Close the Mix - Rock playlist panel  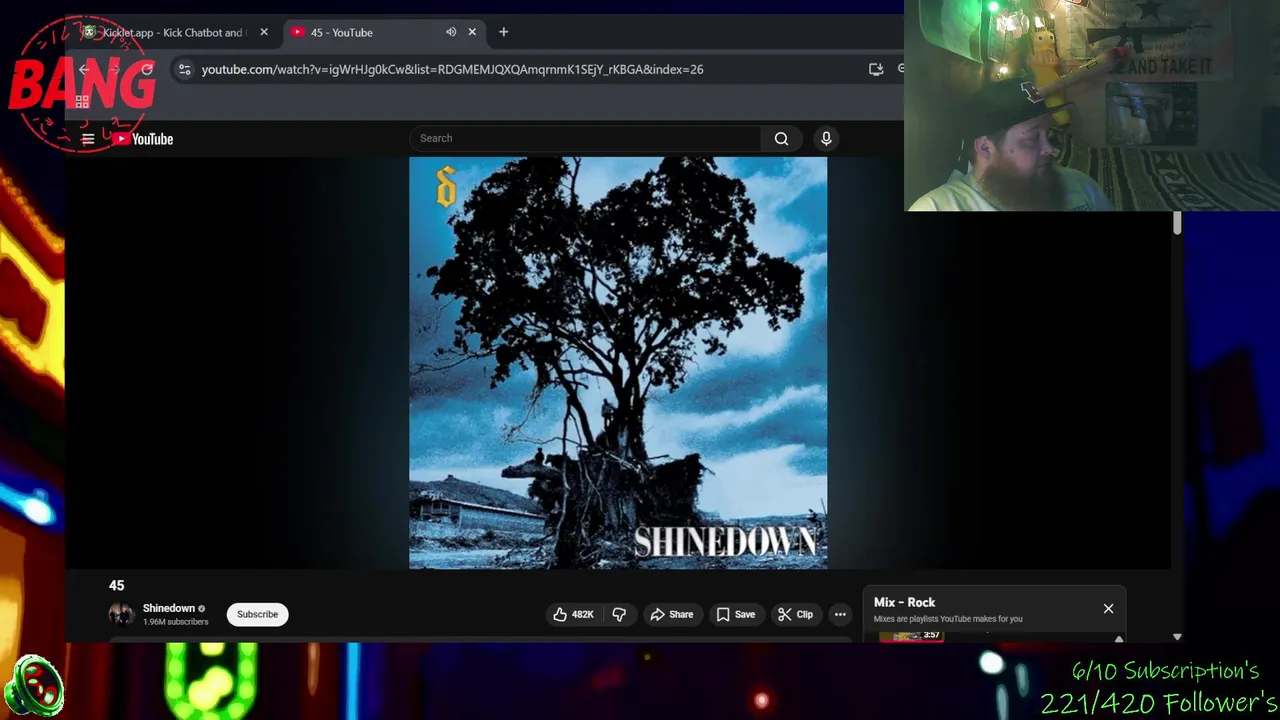click(1108, 608)
